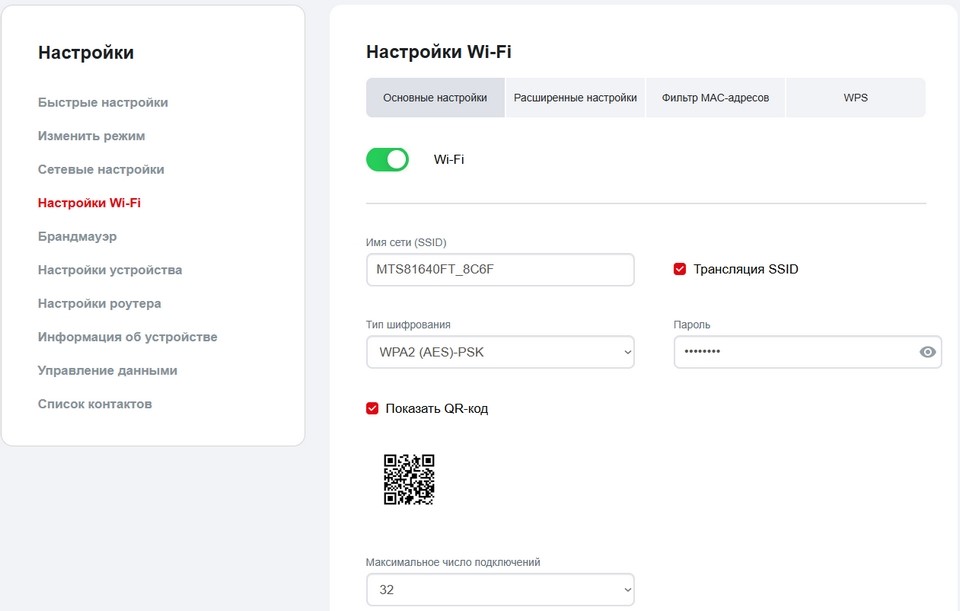
Task: Select the WPS tab
Action: (855, 98)
